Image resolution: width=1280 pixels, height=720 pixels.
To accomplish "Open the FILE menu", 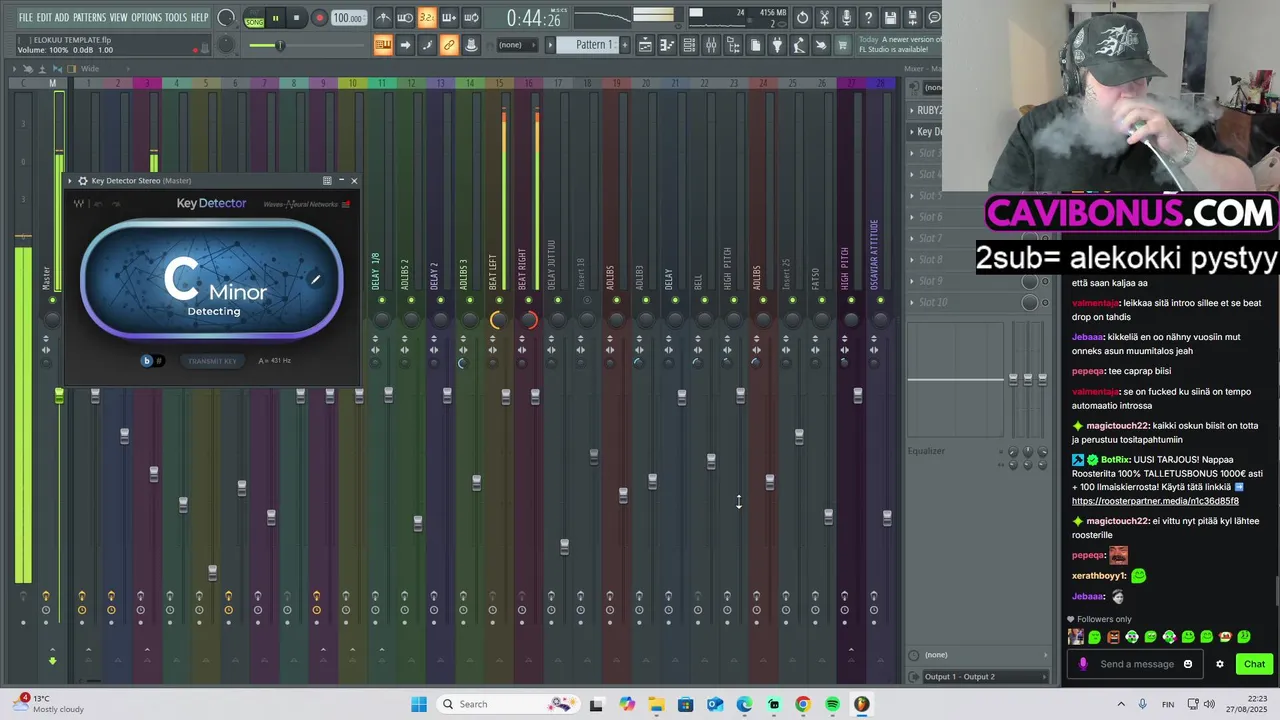I will (25, 18).
